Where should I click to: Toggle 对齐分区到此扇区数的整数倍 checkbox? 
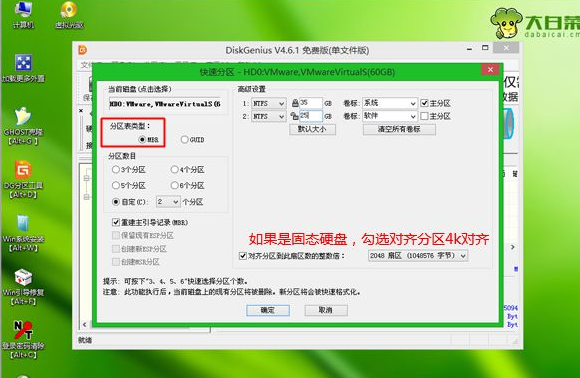[243, 256]
